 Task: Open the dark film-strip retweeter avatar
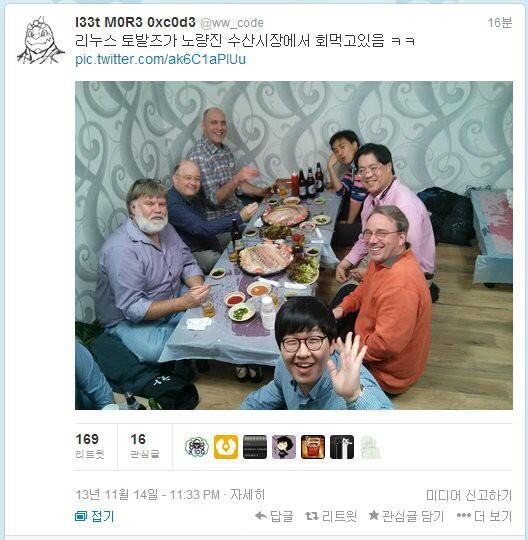coord(255,447)
